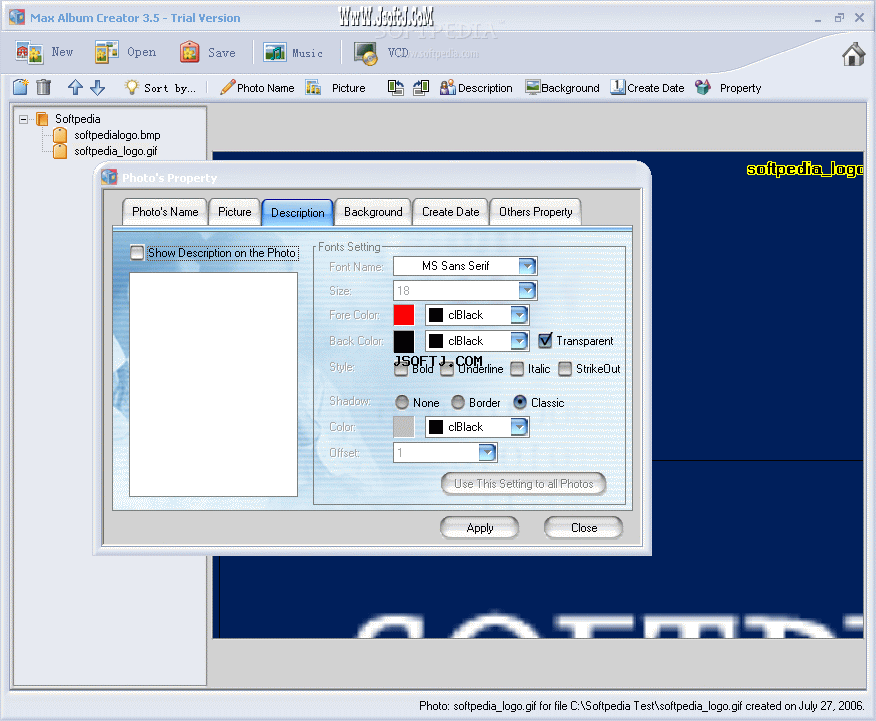Restore the Max Album Creator window size

(x=839, y=18)
